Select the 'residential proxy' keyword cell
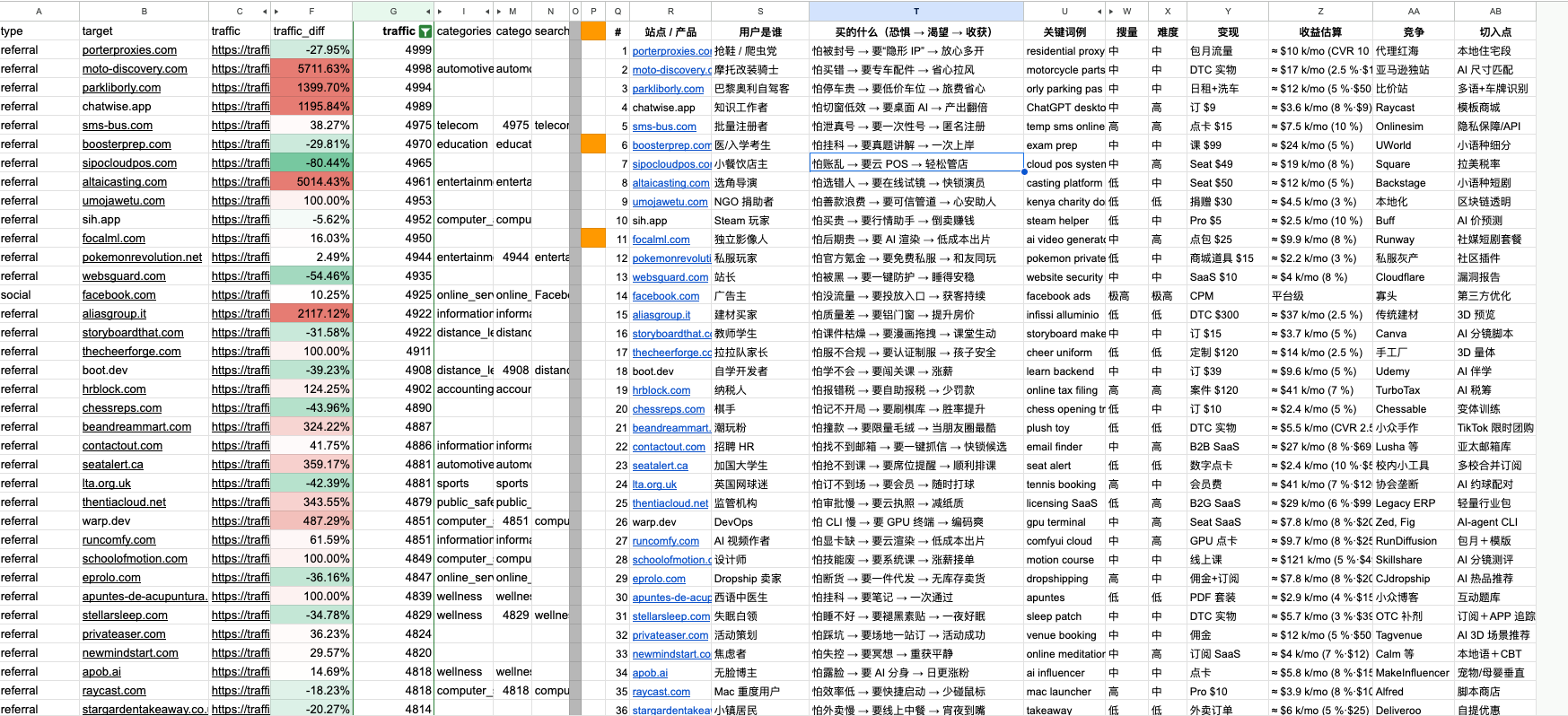1568x716 pixels. [x=1064, y=51]
